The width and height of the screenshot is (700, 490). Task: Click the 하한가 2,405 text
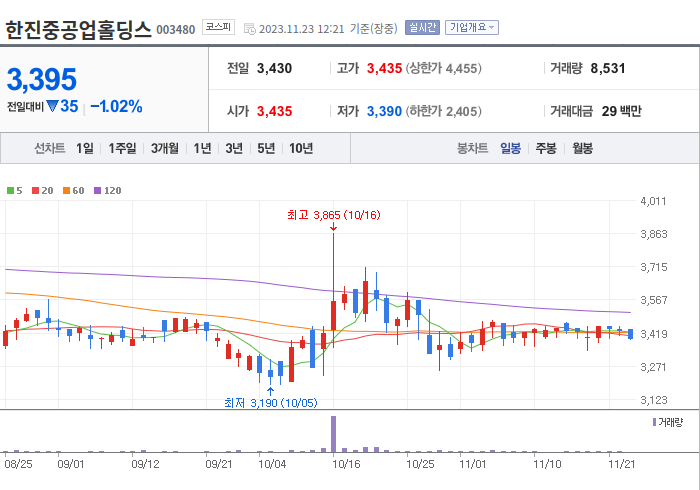click(x=443, y=111)
